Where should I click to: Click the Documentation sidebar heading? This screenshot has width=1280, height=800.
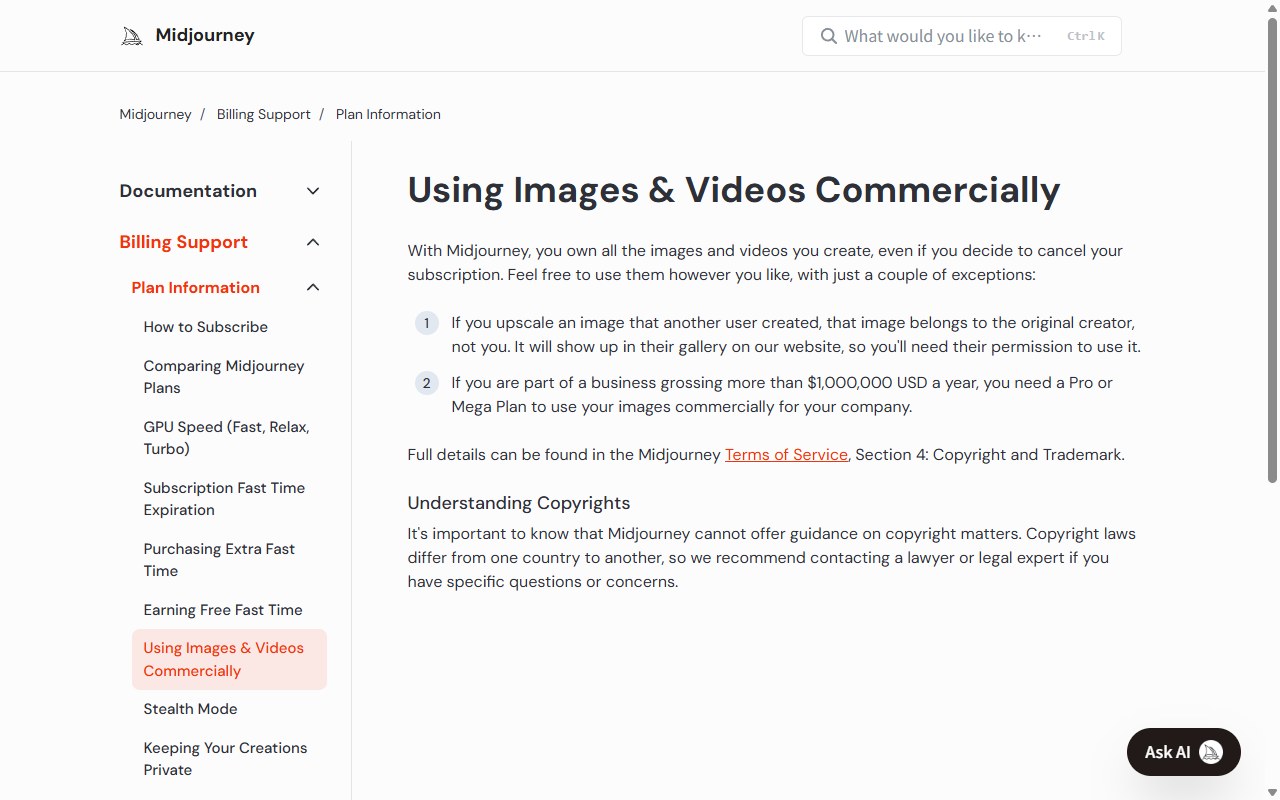[x=188, y=191]
